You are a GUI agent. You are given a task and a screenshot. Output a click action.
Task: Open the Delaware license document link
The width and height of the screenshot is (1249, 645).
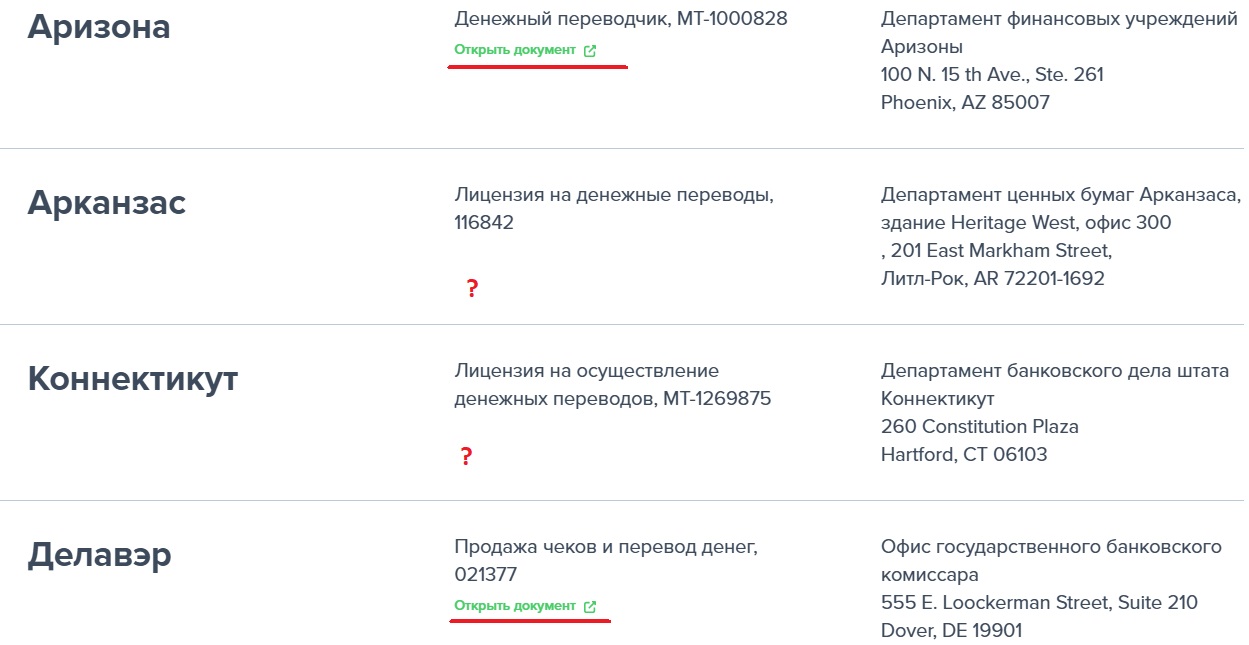point(525,606)
